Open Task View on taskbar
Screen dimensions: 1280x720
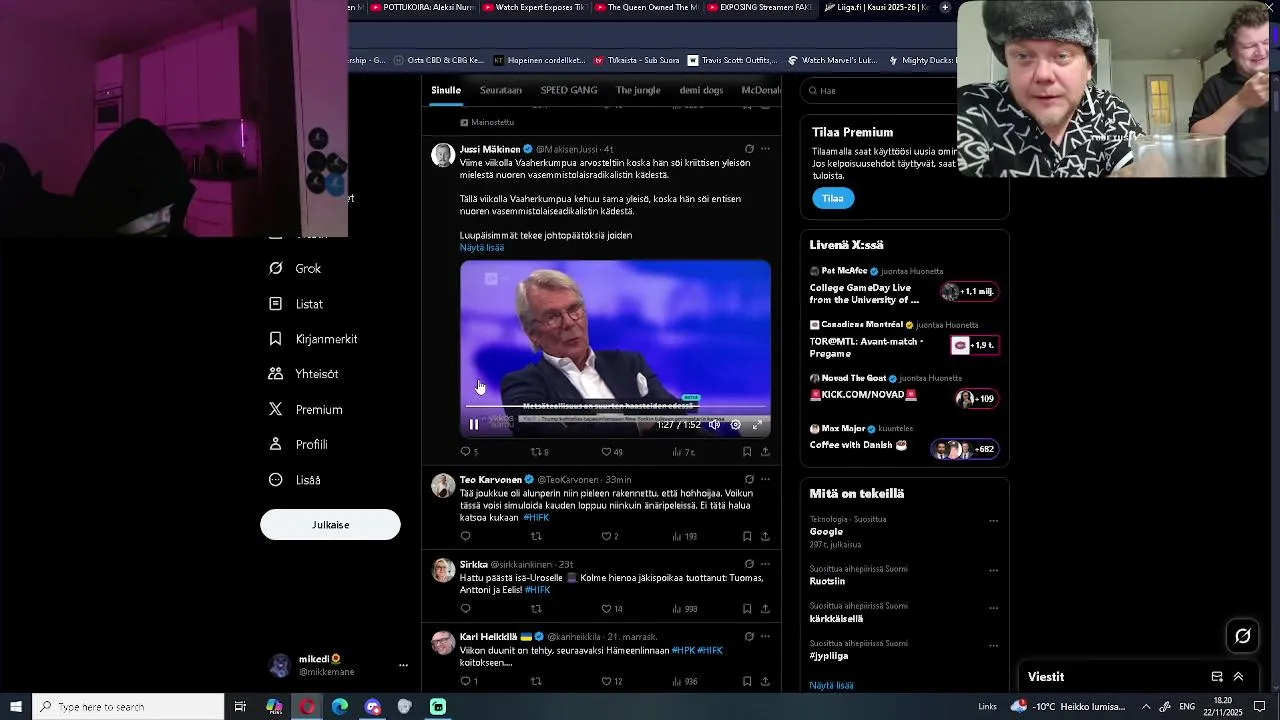(x=240, y=707)
